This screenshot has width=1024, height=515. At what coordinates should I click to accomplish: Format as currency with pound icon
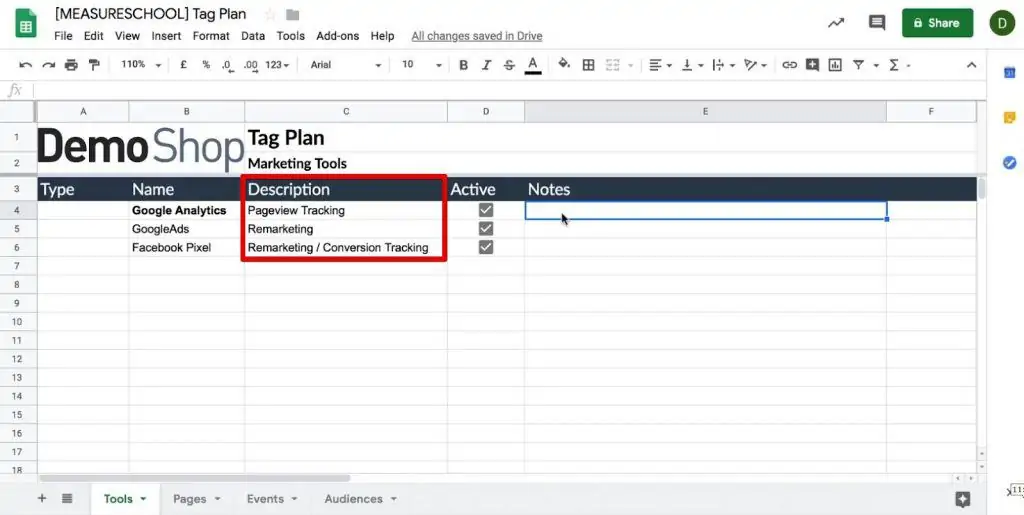click(x=184, y=65)
